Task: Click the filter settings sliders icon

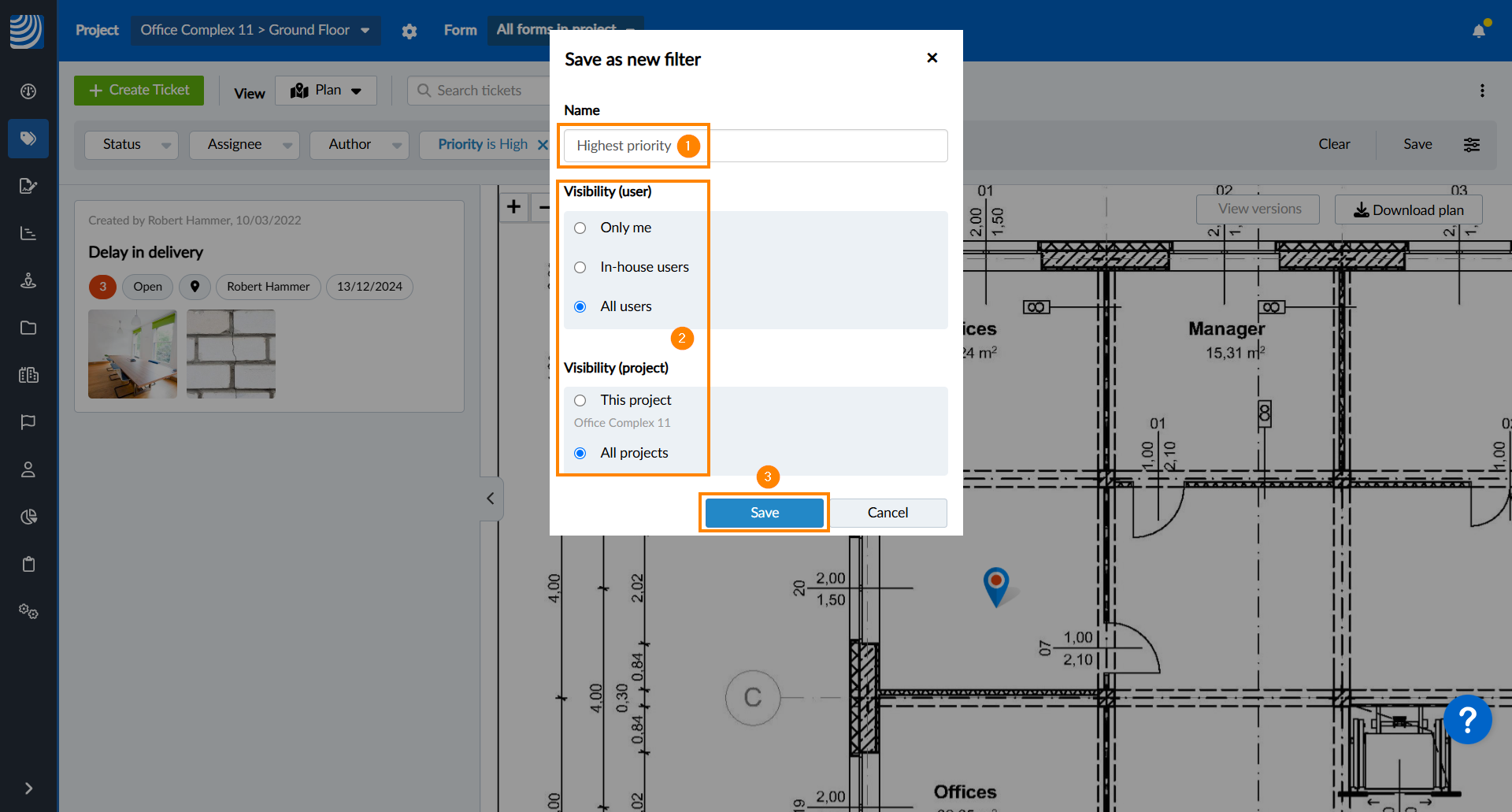Action: (1471, 144)
